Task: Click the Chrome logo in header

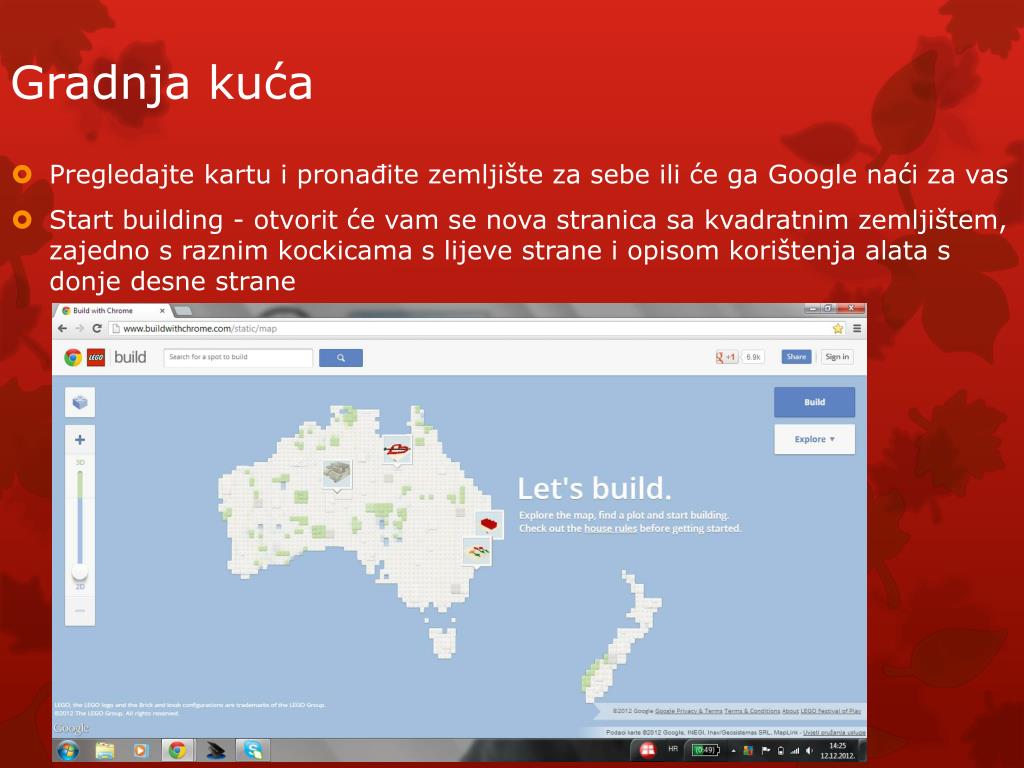Action: [73, 357]
